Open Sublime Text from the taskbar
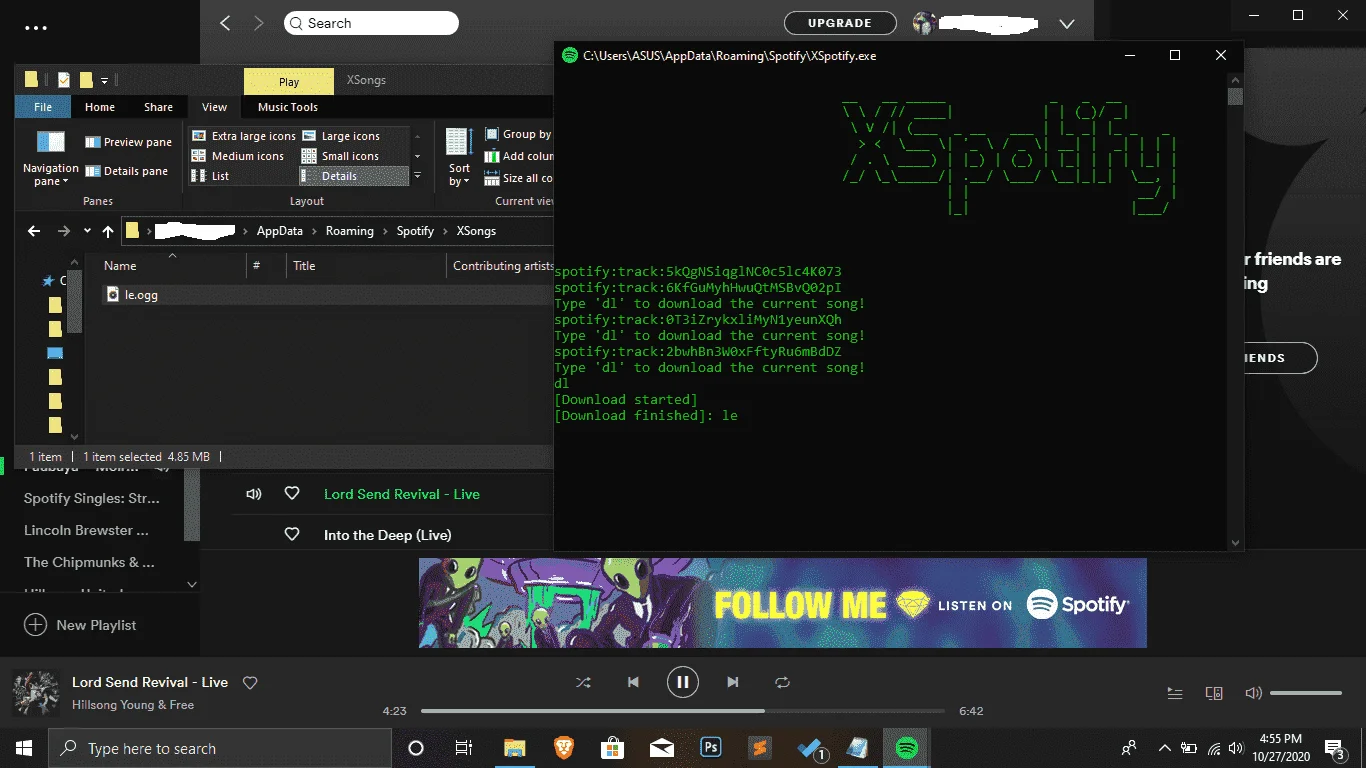Screen dimensions: 1366x768 click(x=761, y=748)
